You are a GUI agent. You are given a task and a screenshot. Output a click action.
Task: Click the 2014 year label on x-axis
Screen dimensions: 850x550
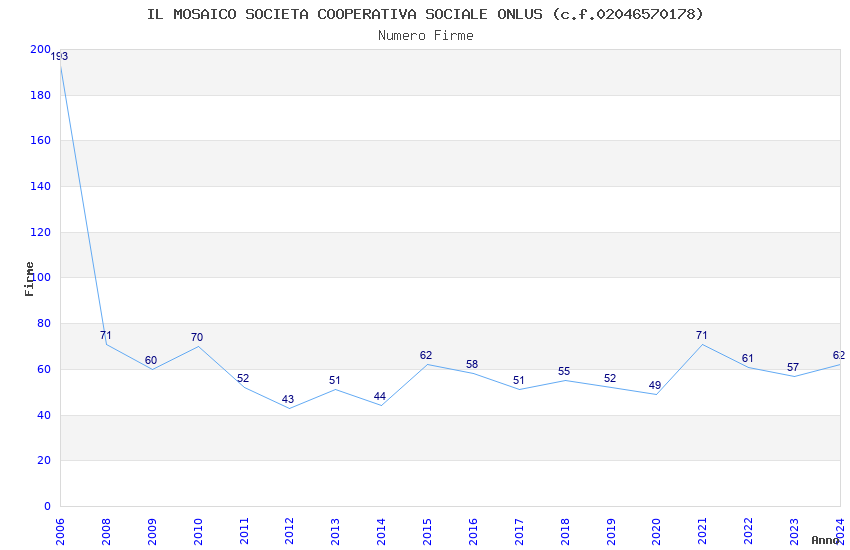(381, 532)
